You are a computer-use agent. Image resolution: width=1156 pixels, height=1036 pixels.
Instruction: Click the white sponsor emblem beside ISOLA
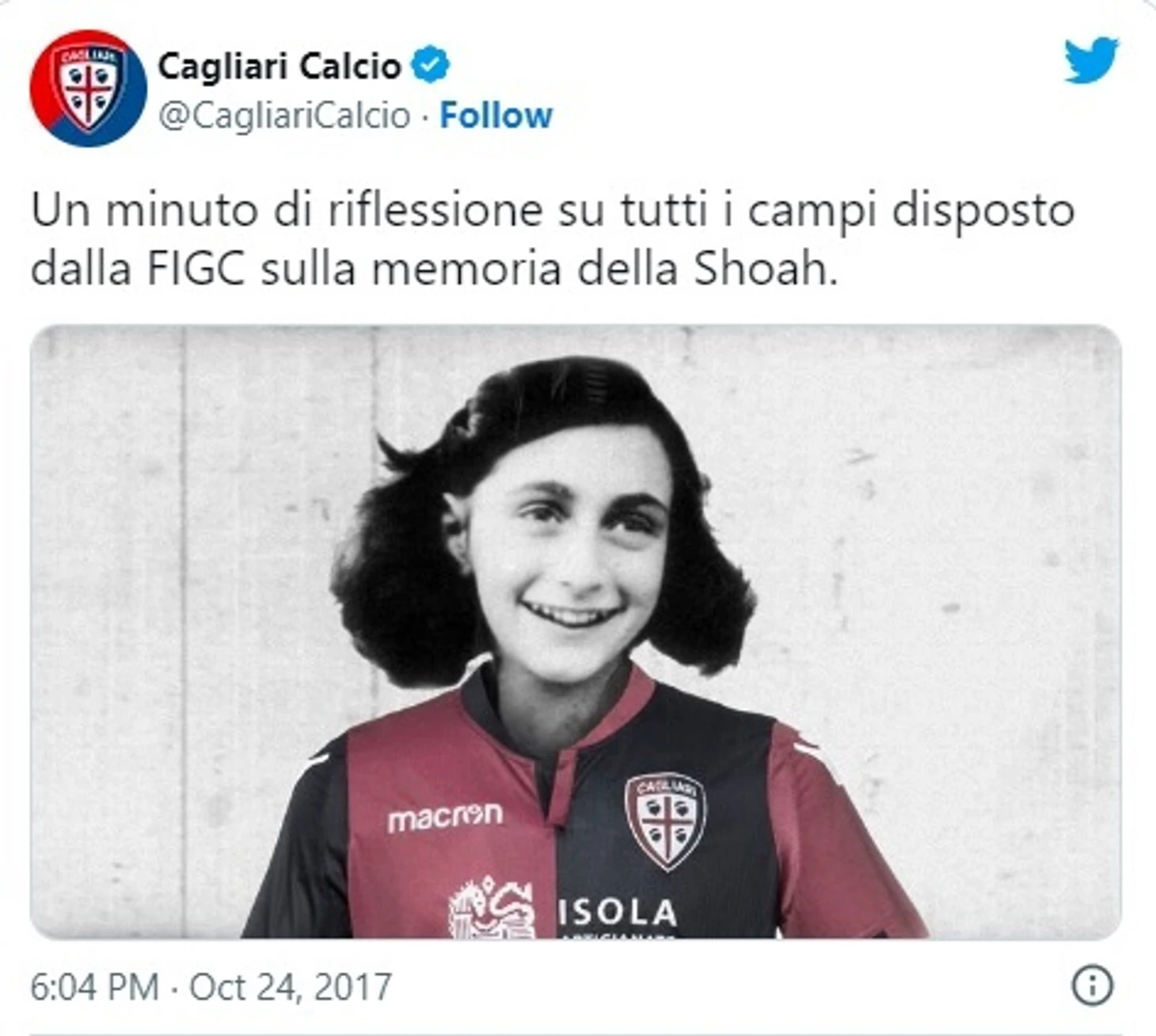click(x=492, y=908)
